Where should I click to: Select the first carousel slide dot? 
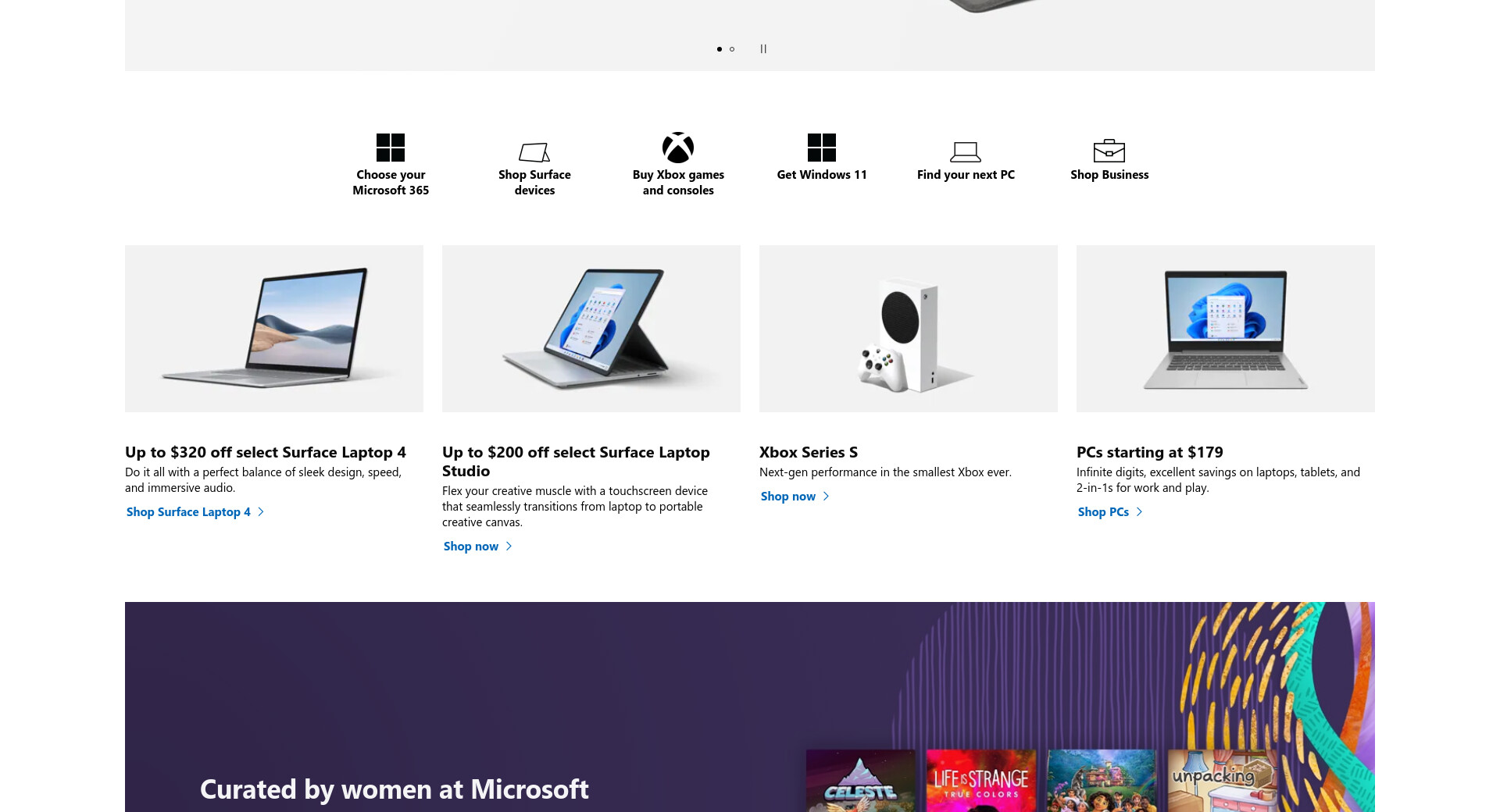720,49
